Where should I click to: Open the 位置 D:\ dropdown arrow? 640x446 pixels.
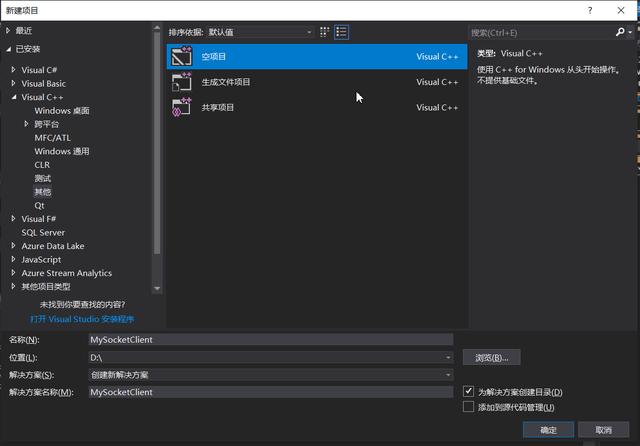pos(448,357)
